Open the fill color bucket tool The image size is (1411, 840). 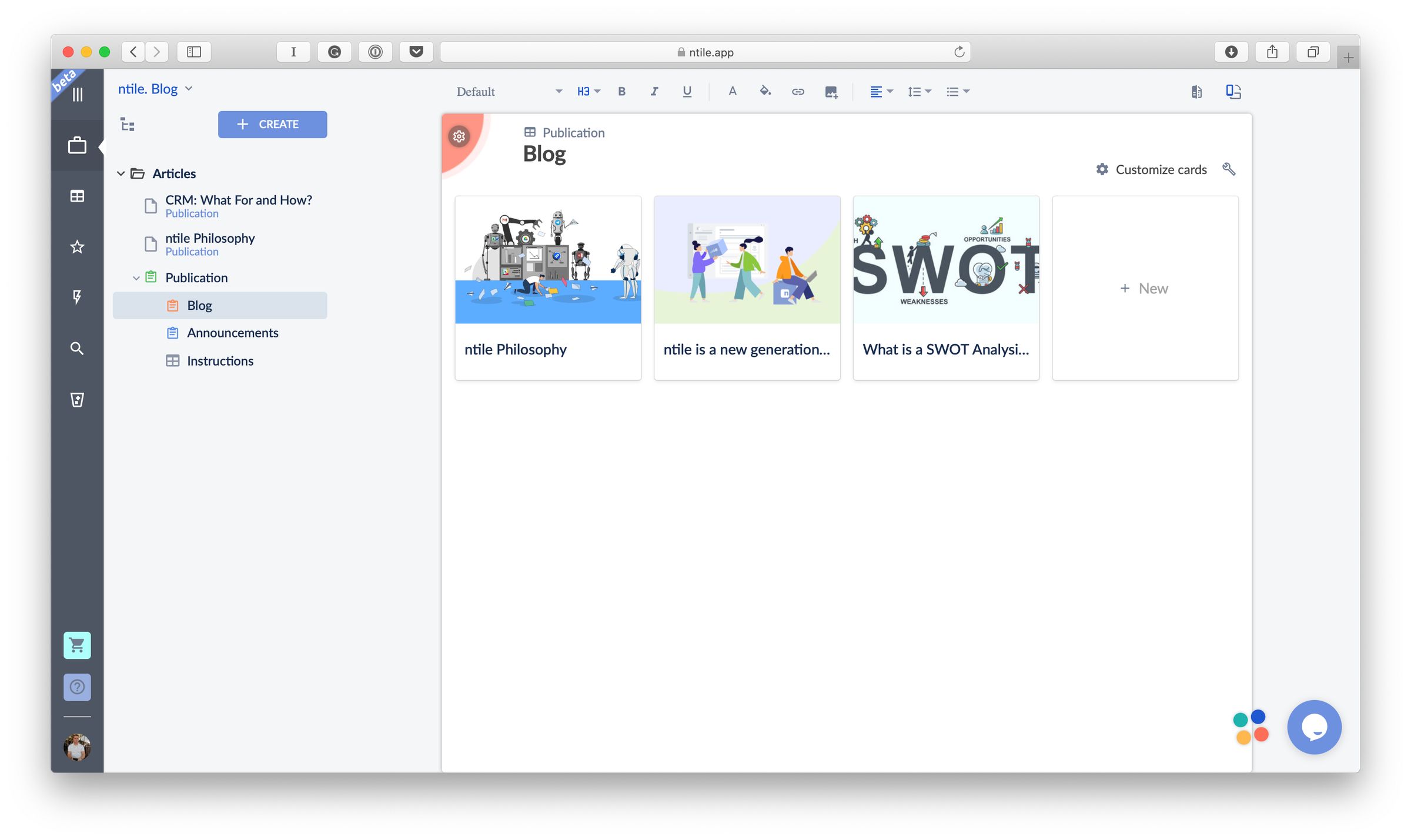(x=765, y=91)
